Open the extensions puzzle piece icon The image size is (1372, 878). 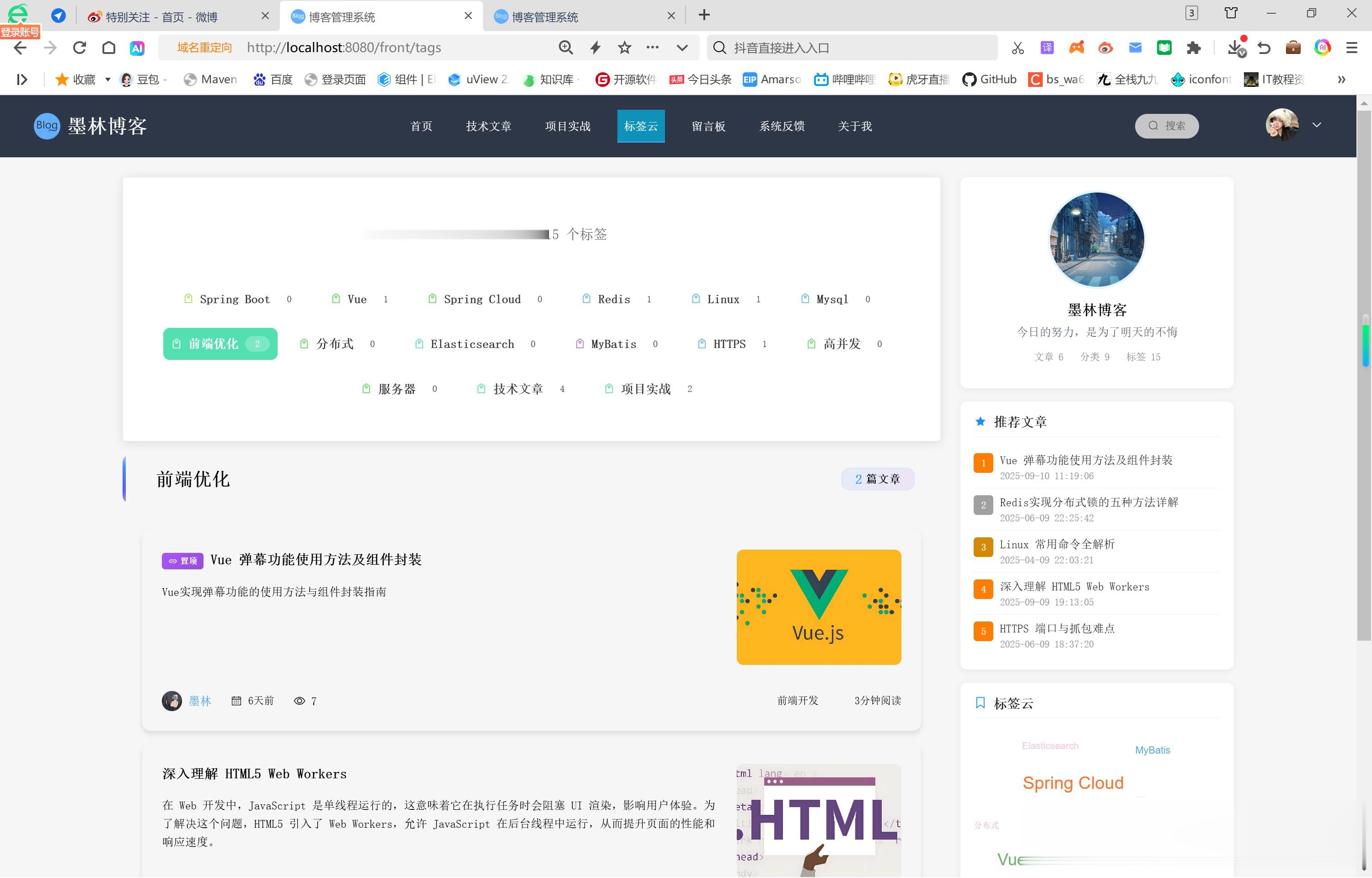pyautogui.click(x=1194, y=48)
